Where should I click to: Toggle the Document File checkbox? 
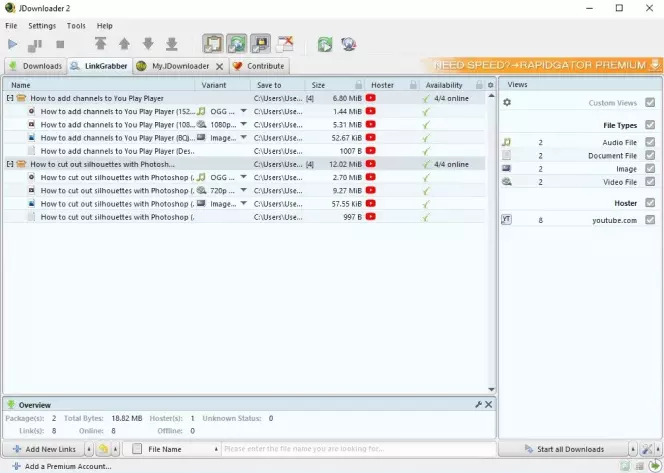coord(650,155)
